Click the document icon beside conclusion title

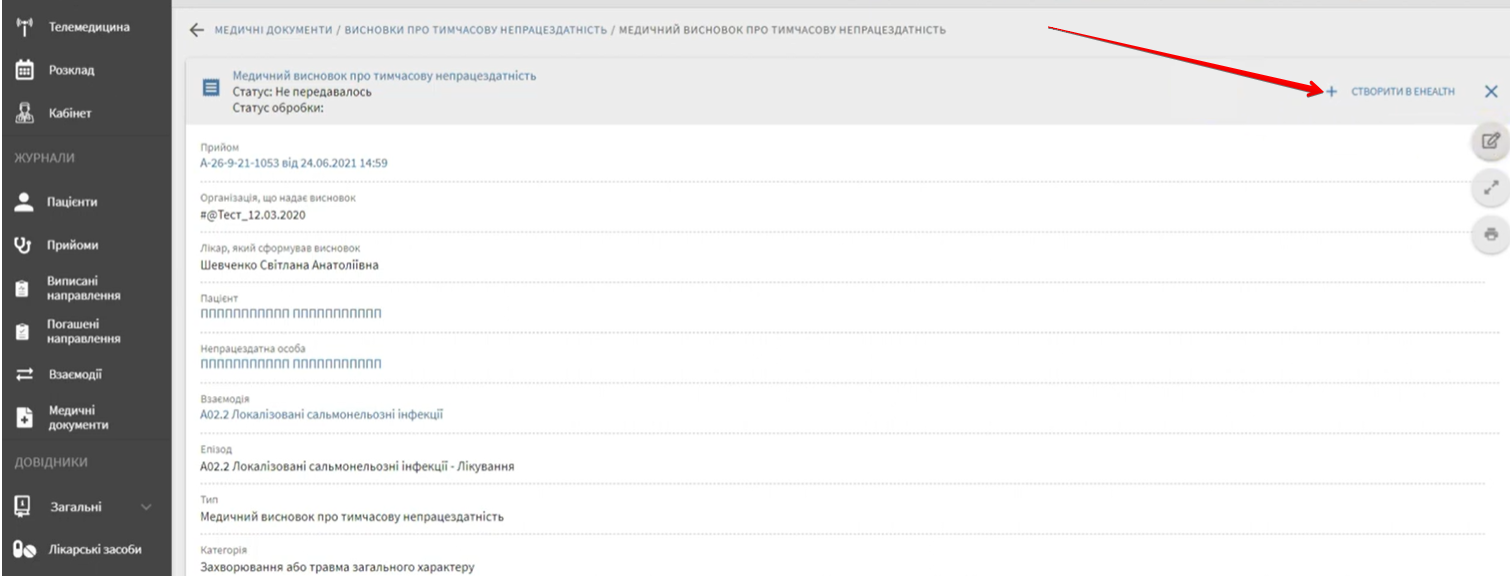tap(211, 88)
